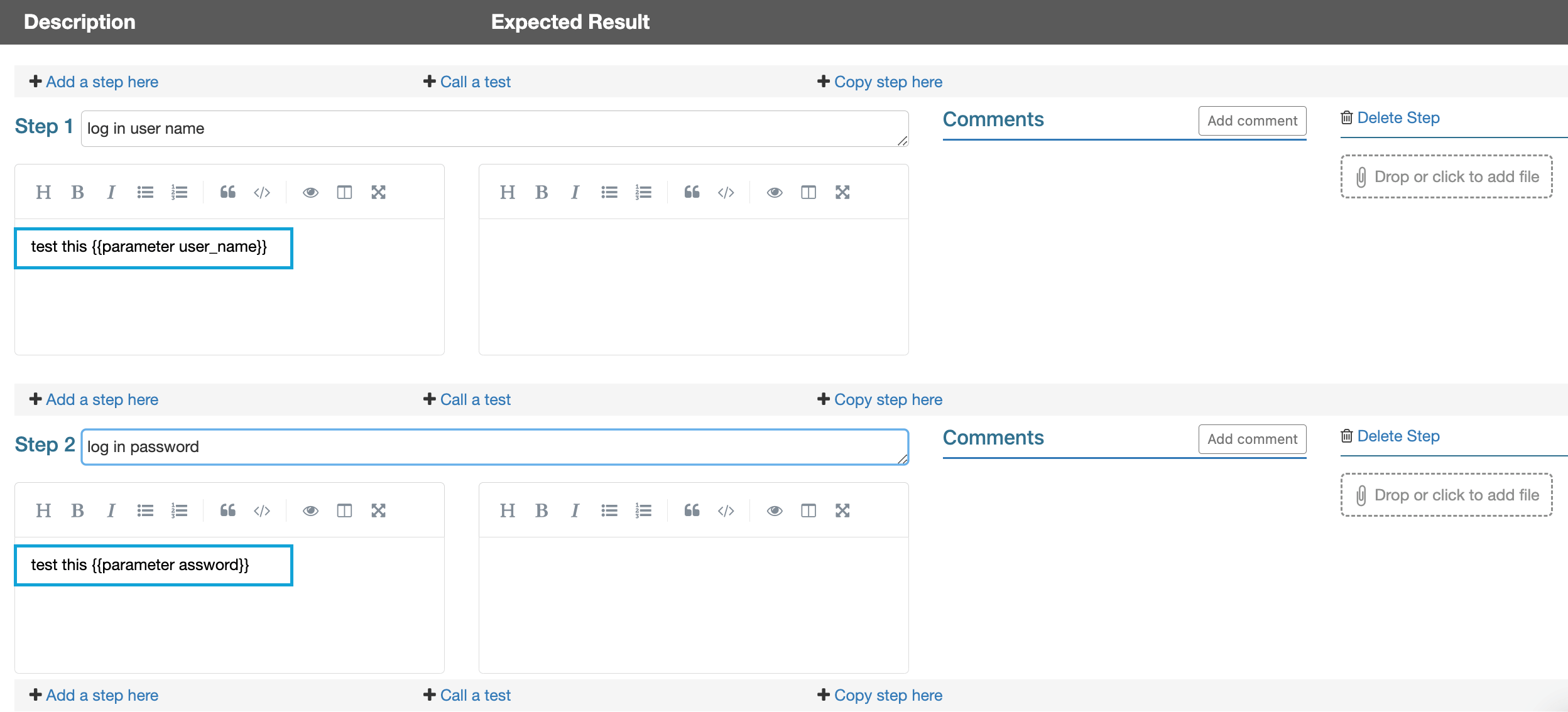Click bottom Copy step here link
This screenshot has width=1568, height=712.
coord(888,695)
